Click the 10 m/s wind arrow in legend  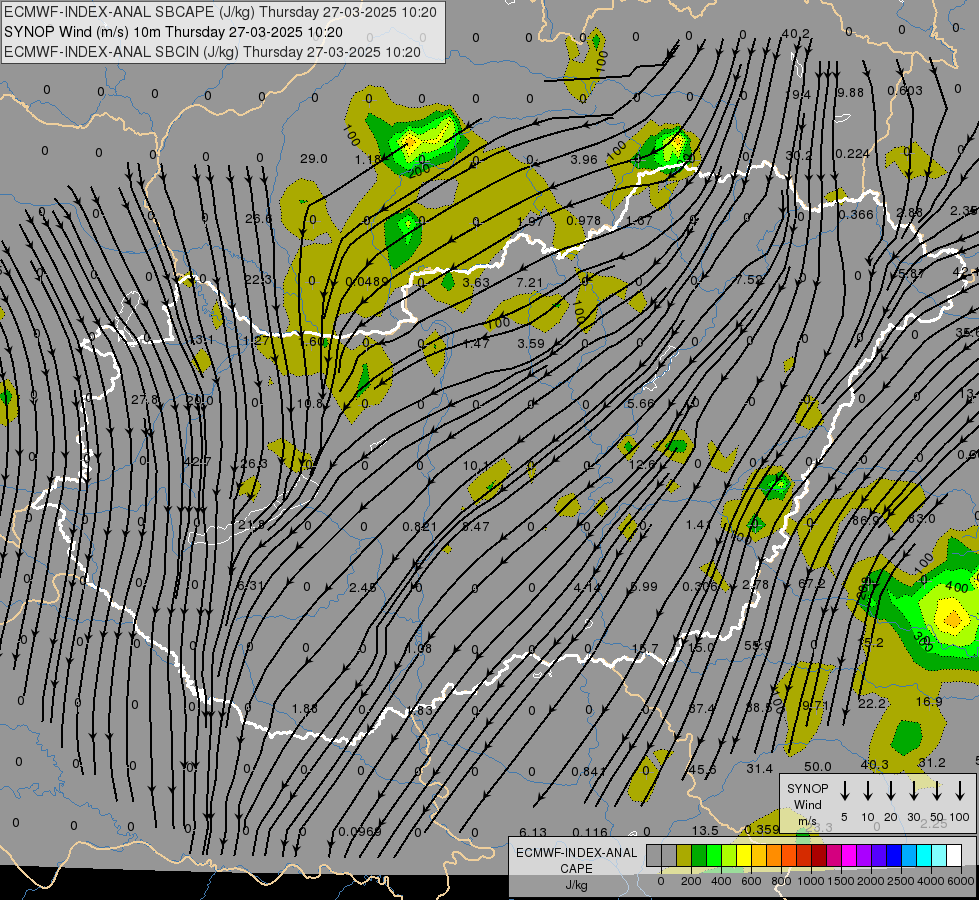[x=868, y=791]
